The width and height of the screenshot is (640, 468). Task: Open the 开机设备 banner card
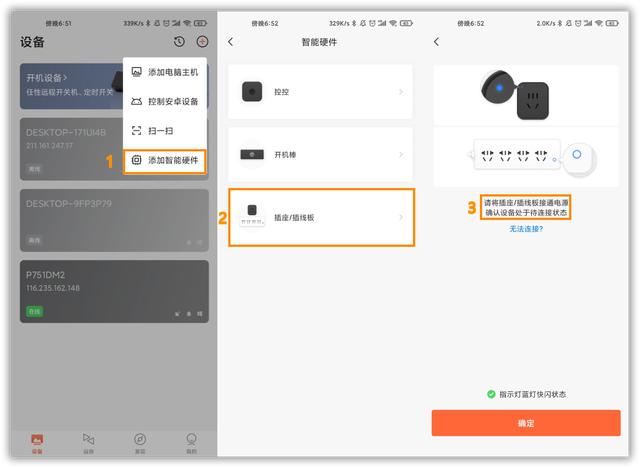[x=71, y=86]
